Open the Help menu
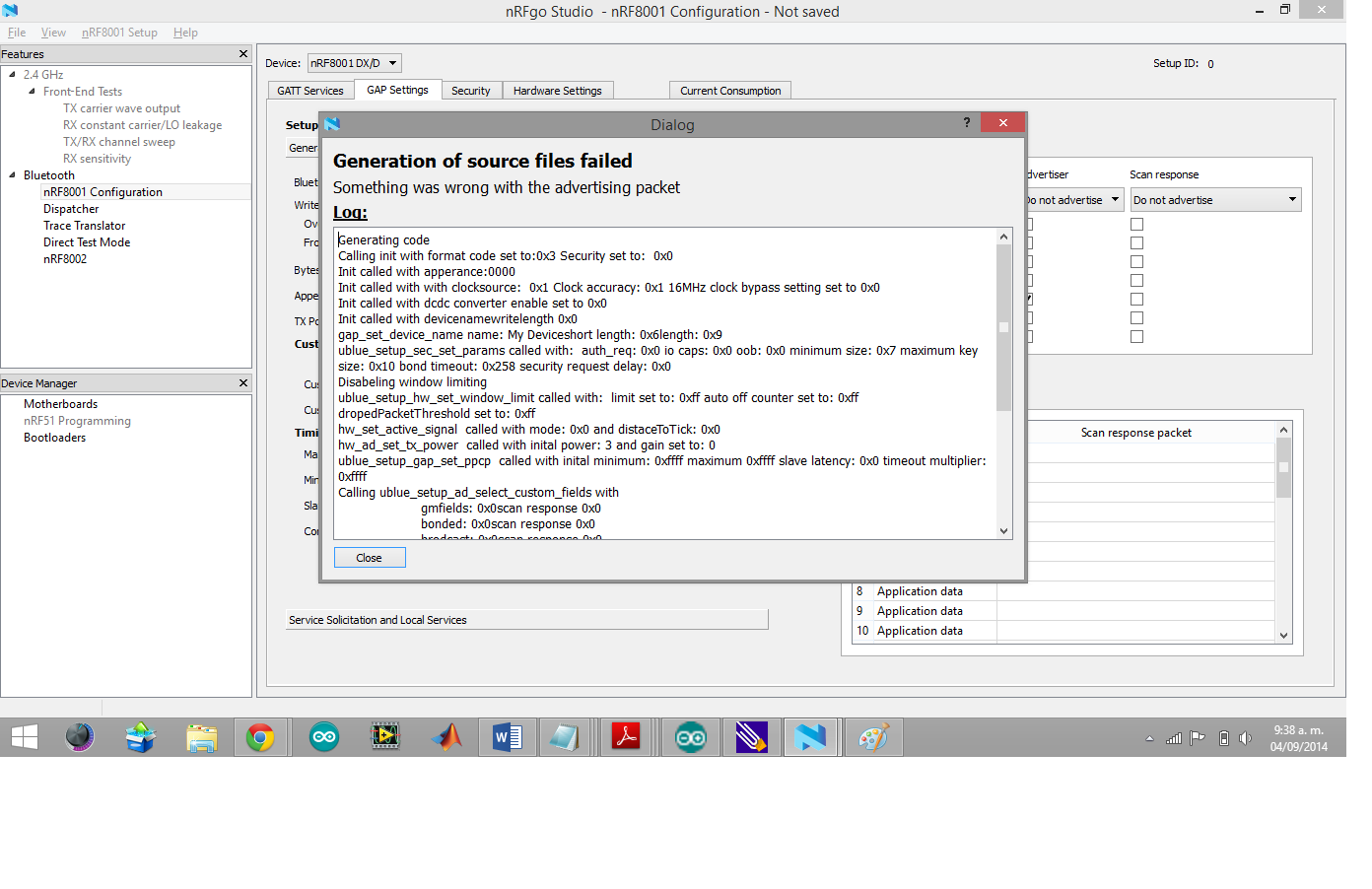The height and width of the screenshot is (889, 1372). coord(185,32)
